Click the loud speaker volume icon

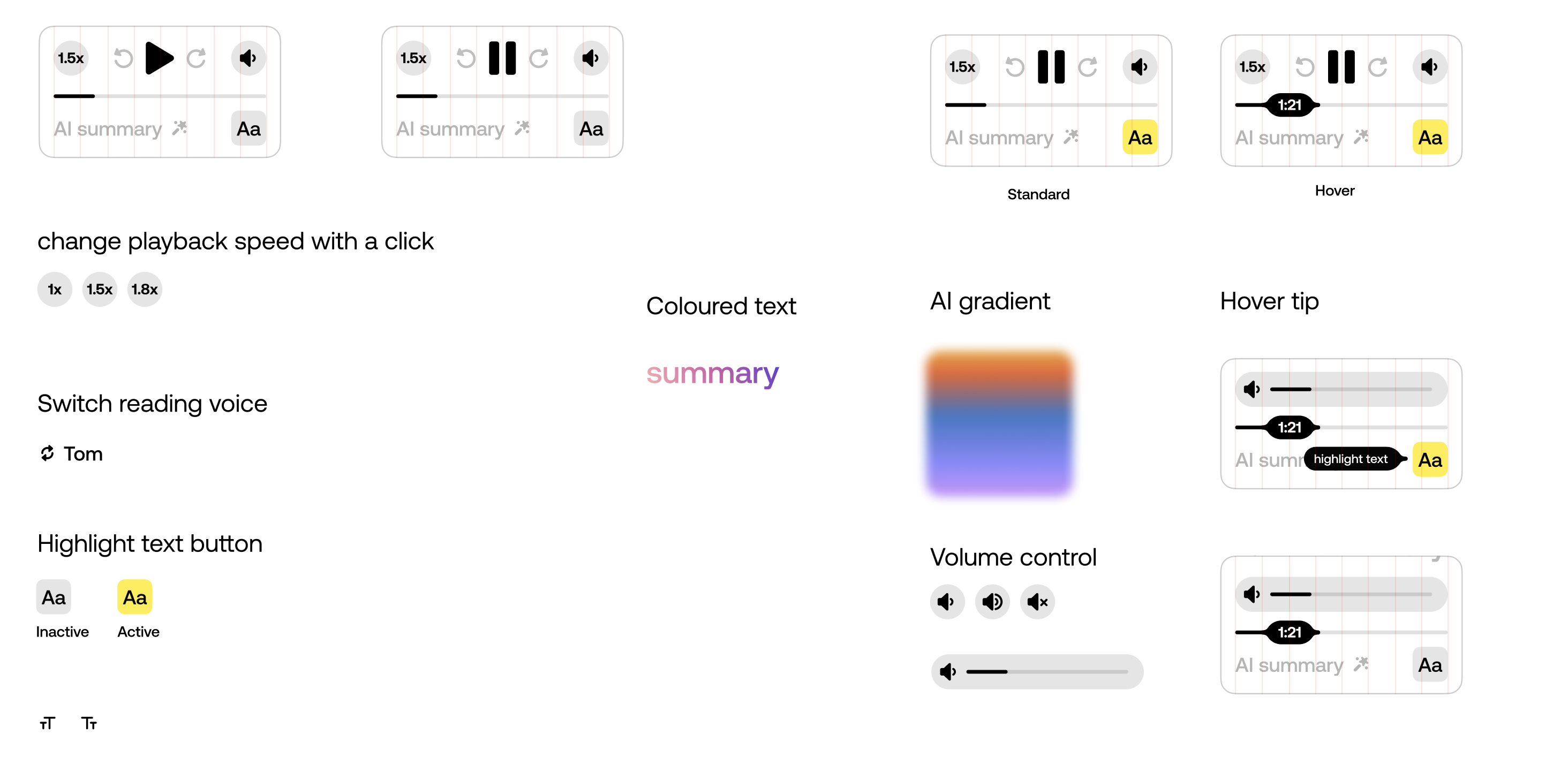click(992, 602)
